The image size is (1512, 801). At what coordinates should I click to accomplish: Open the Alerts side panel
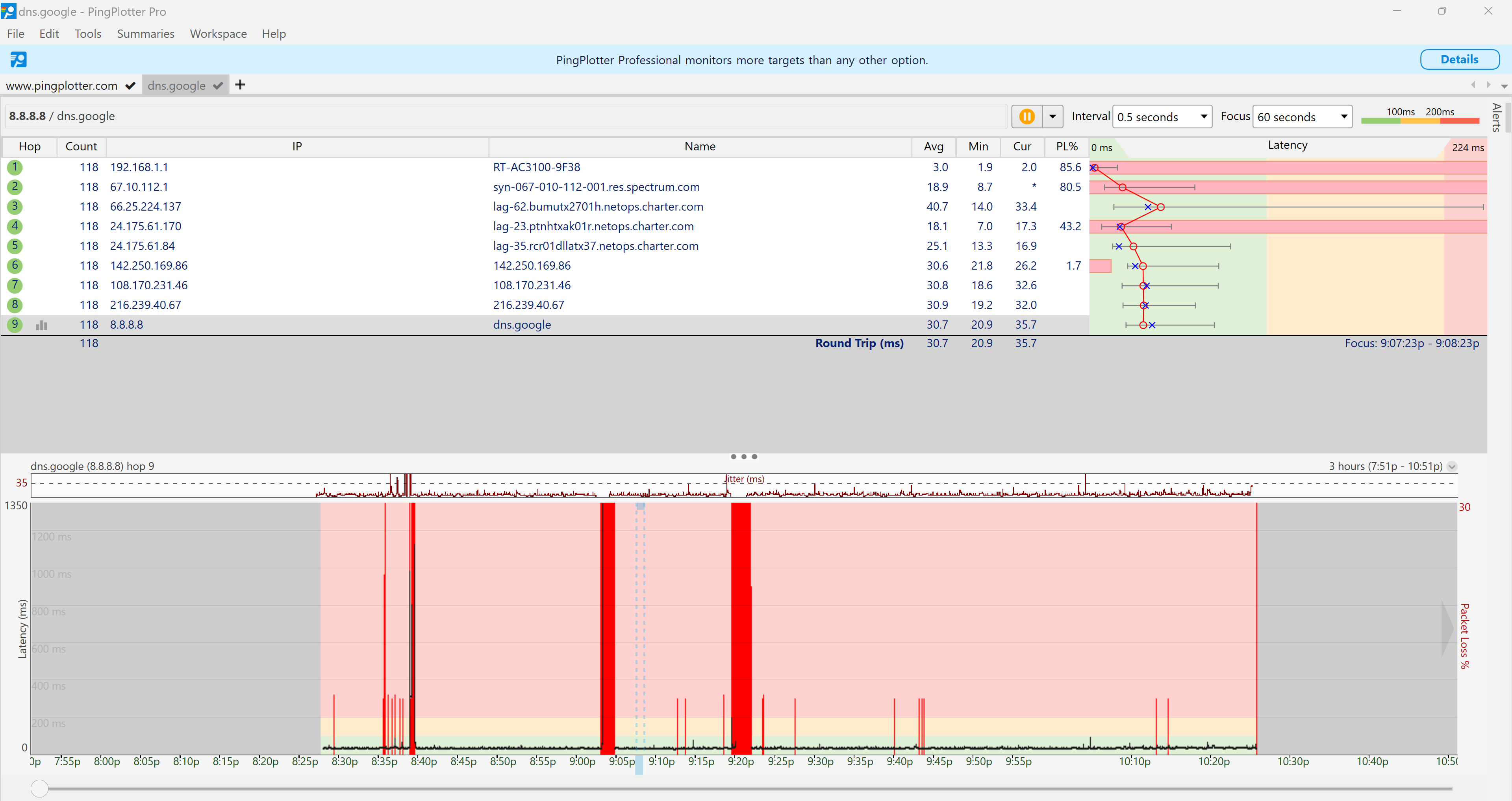click(x=1496, y=117)
